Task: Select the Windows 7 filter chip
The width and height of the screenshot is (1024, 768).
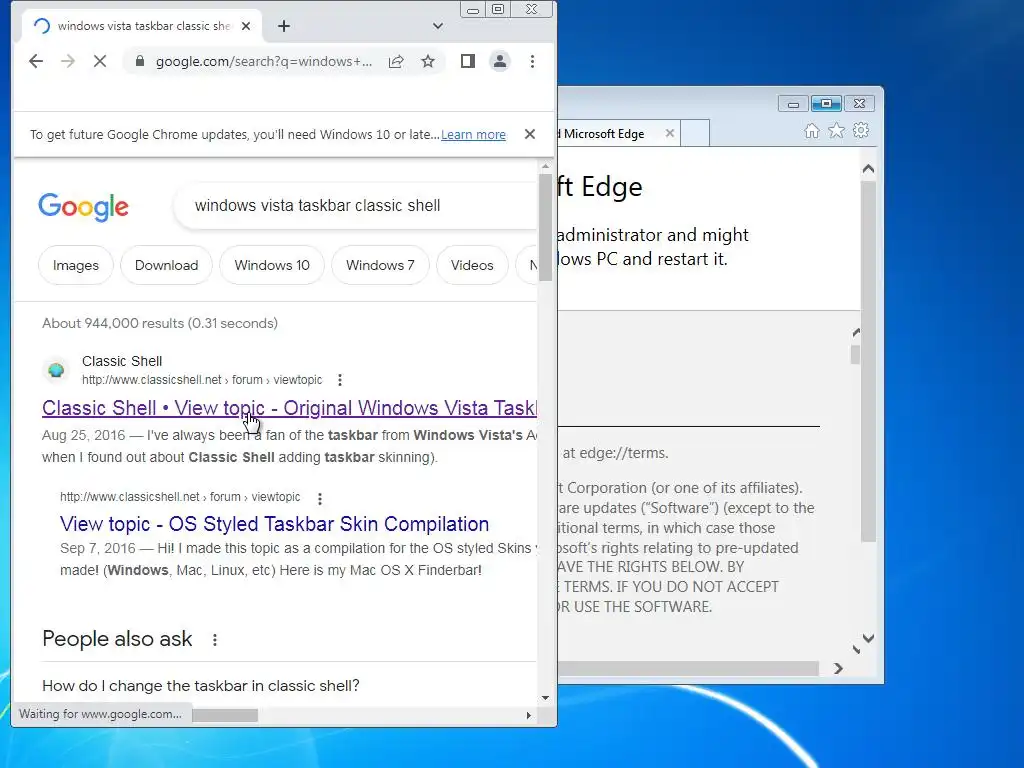Action: click(380, 265)
